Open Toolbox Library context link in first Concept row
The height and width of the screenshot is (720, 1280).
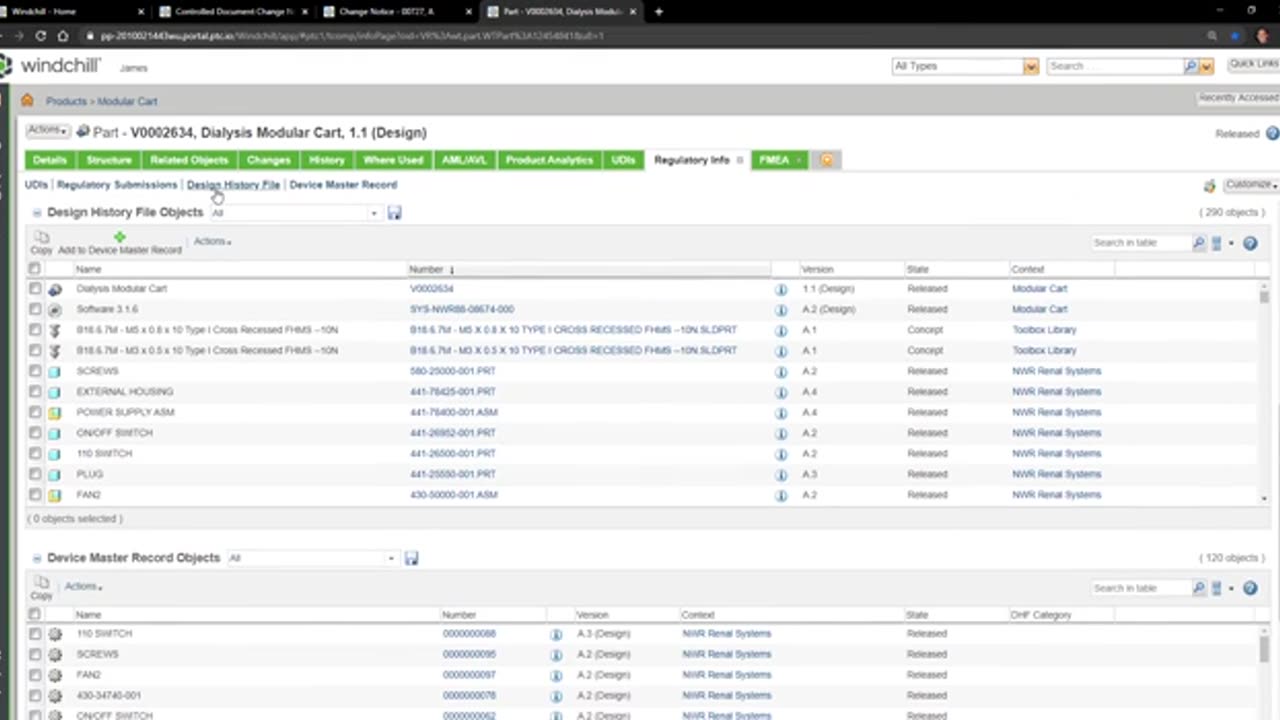pyautogui.click(x=1044, y=330)
